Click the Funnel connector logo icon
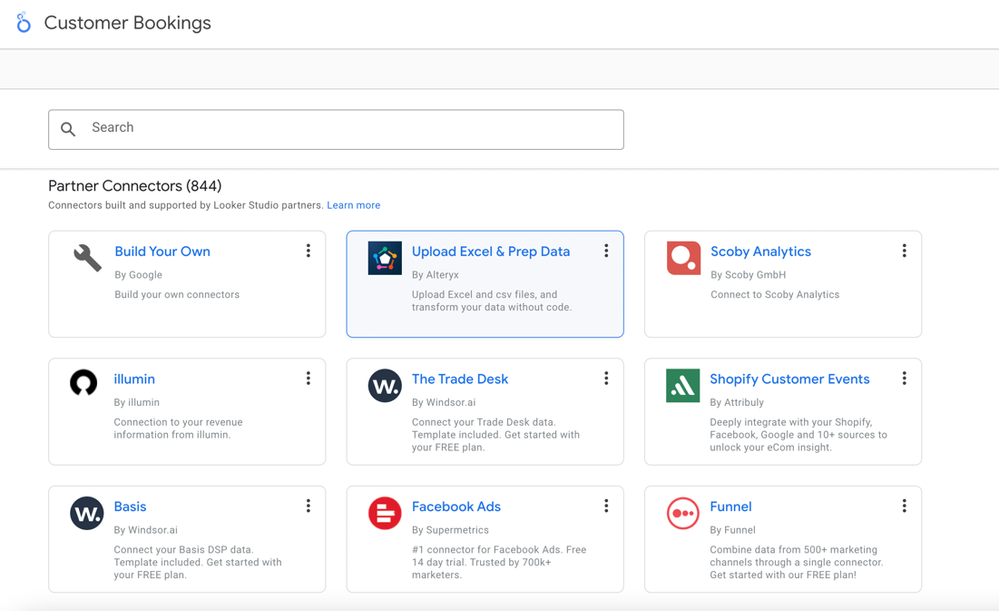This screenshot has width=999, height=611. point(683,513)
